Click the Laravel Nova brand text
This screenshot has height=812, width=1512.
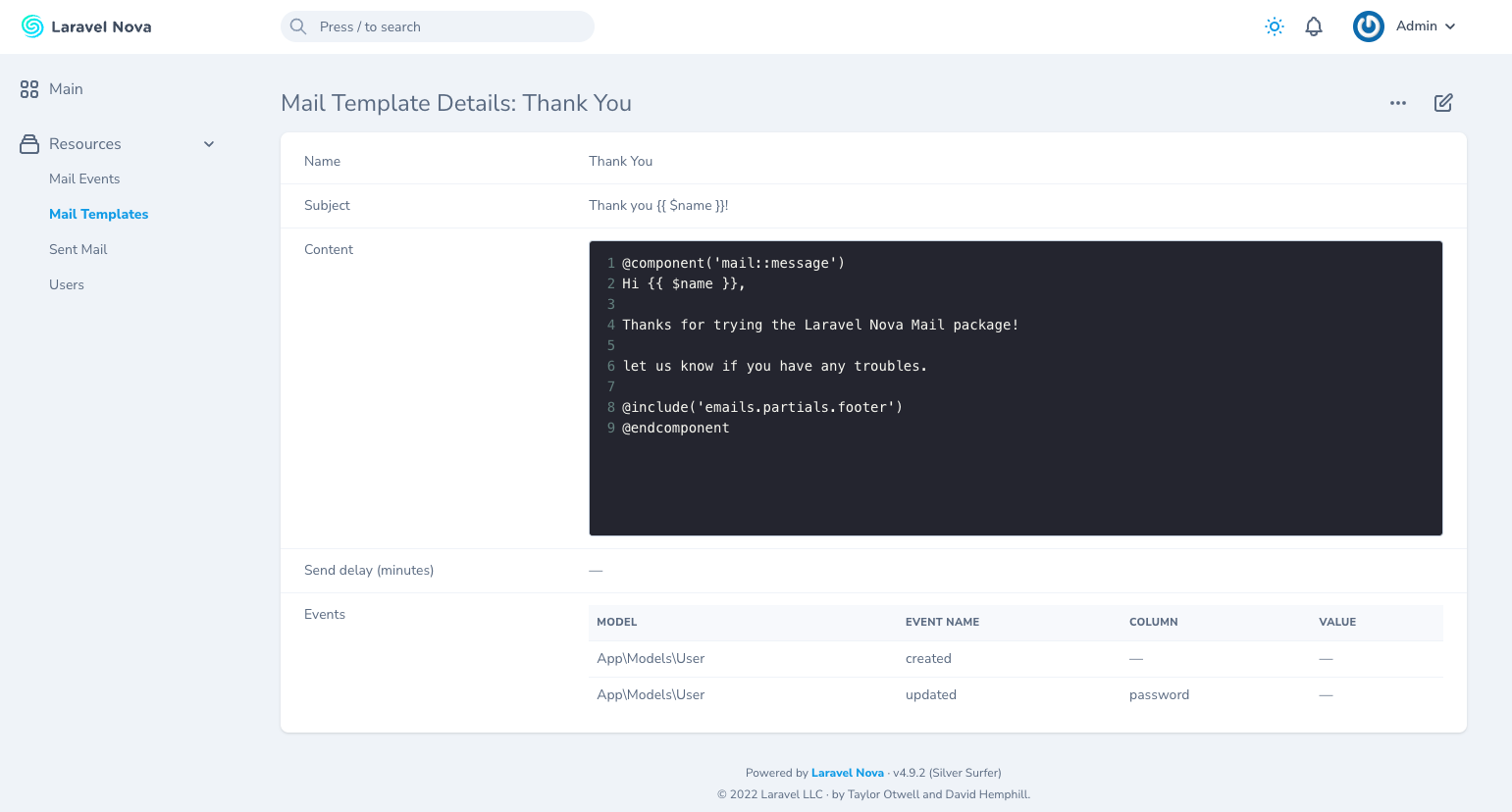[x=101, y=26]
